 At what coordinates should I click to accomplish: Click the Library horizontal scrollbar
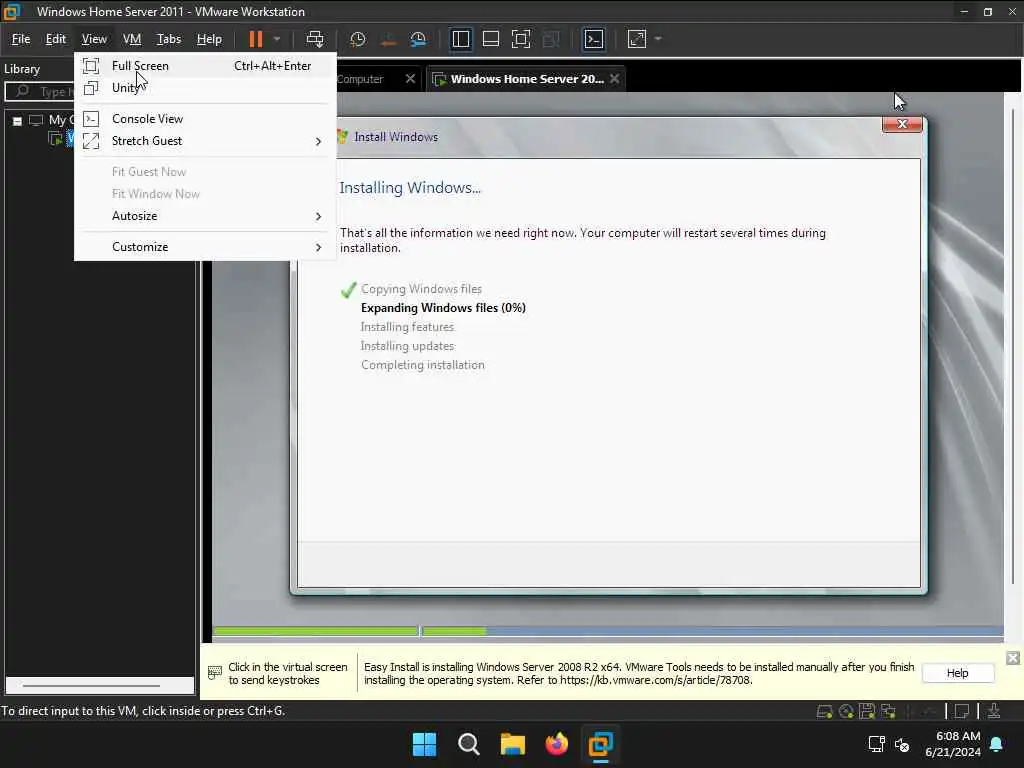[91, 686]
